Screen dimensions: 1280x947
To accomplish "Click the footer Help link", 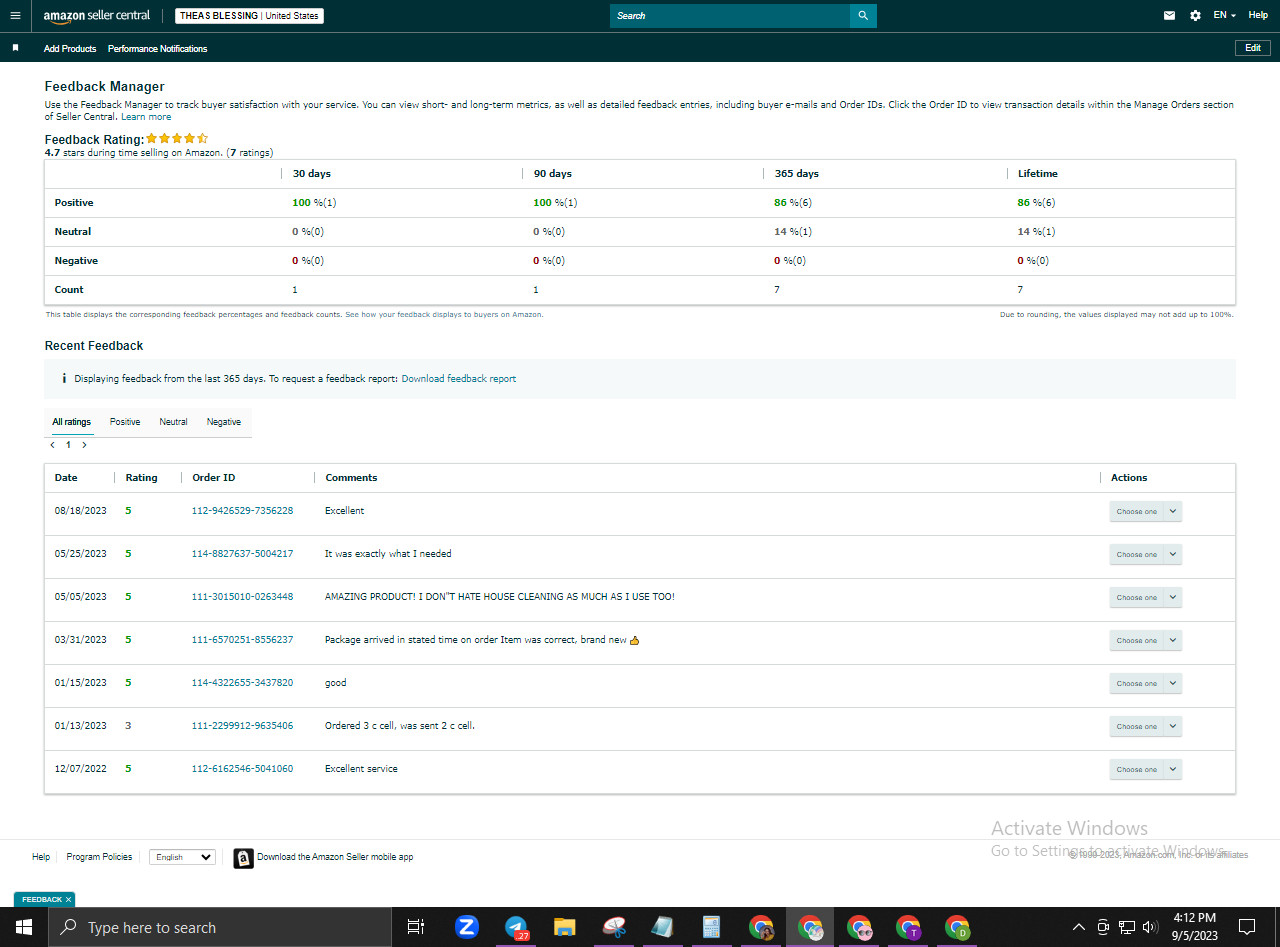I will point(41,857).
